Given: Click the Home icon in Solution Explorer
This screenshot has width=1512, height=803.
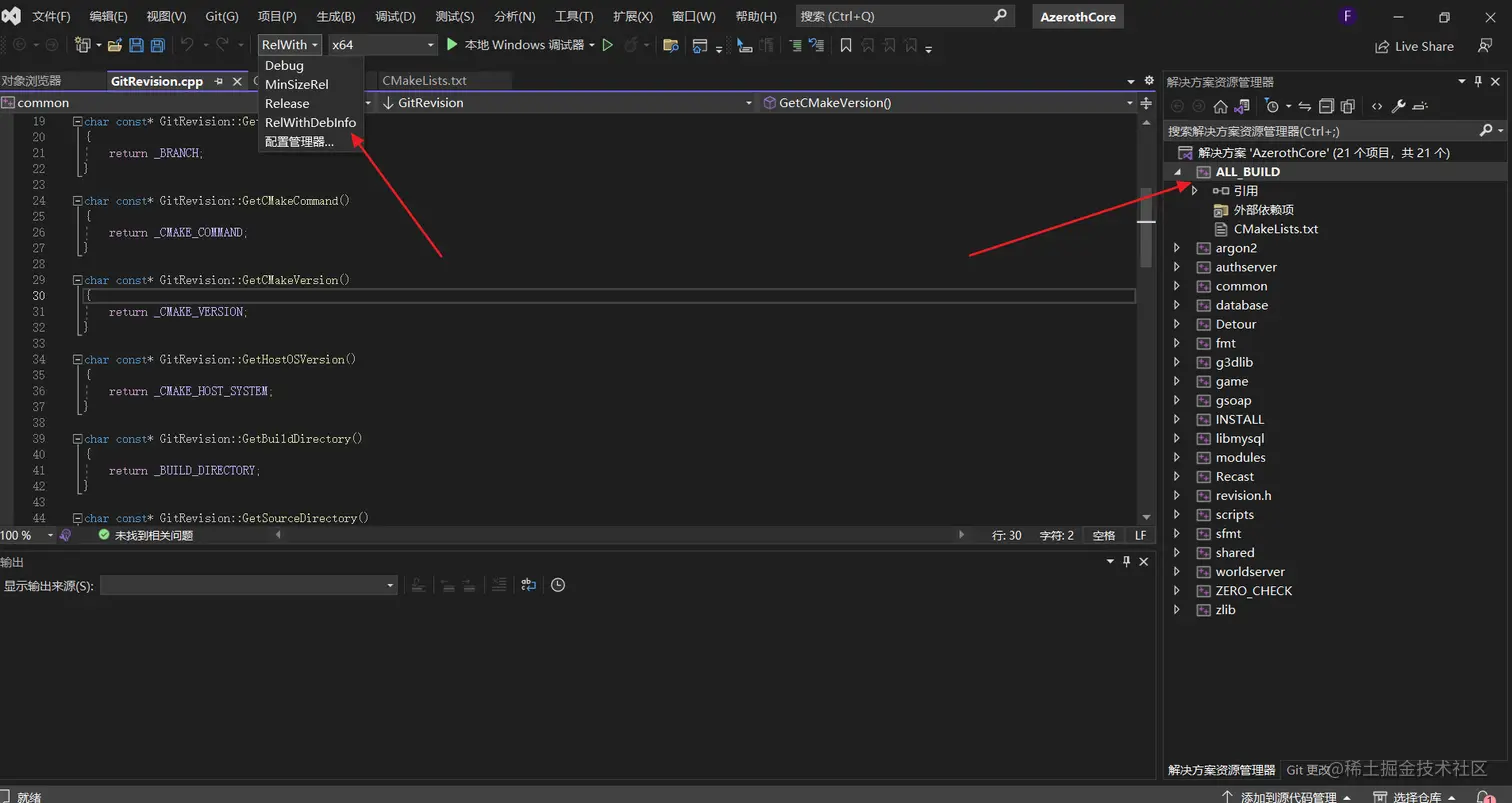Looking at the screenshot, I should (x=1220, y=106).
